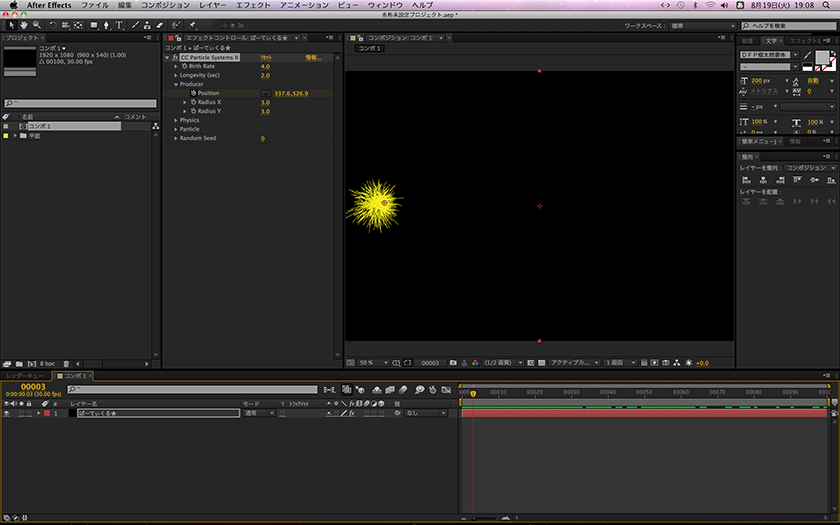This screenshot has height=525, width=840.
Task: Open the graph editor icon in timeline
Action: click(446, 389)
